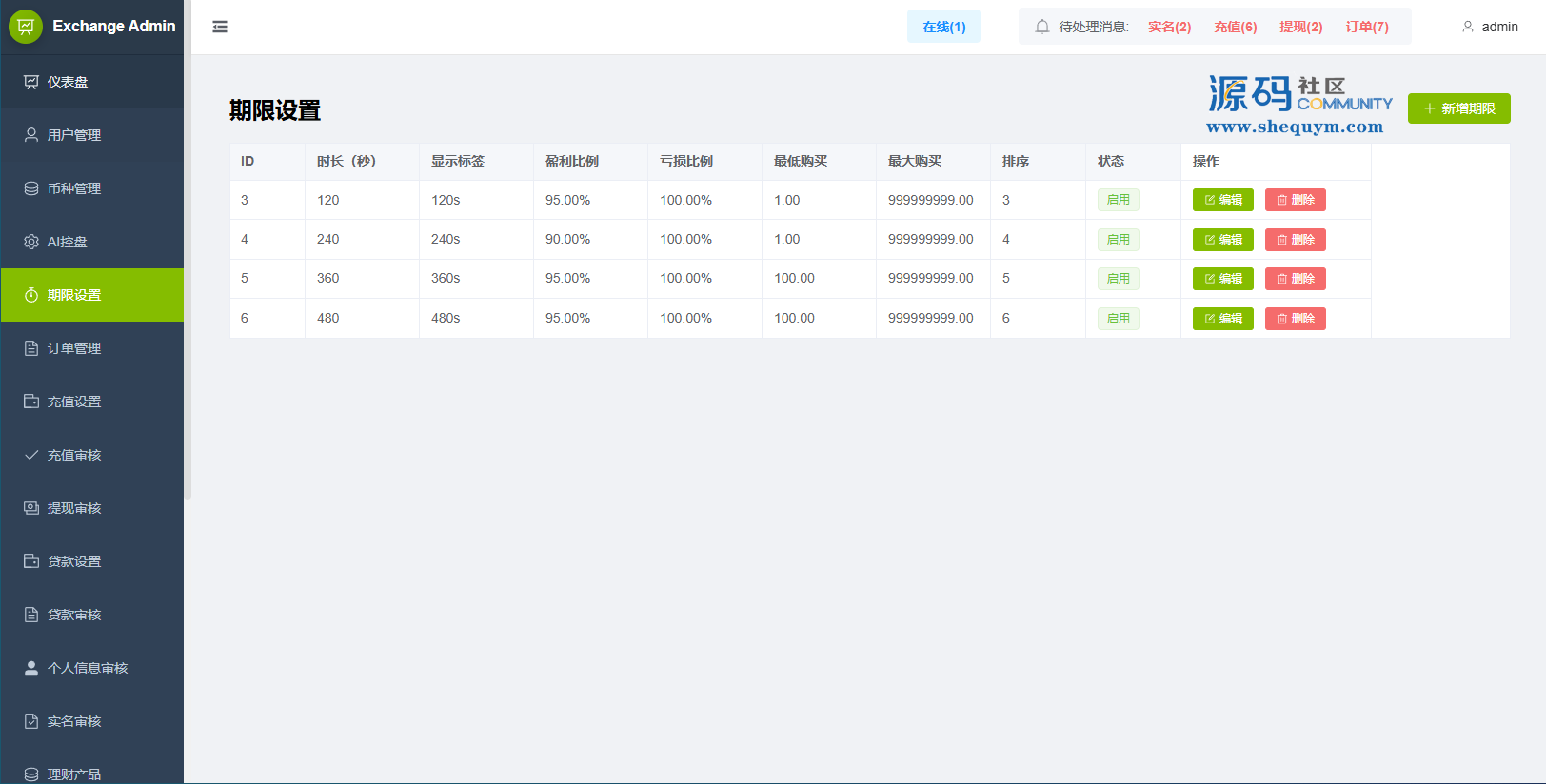The height and width of the screenshot is (784, 1546).
Task: Click the 充值设置 wallet icon in sidebar
Action: click(x=31, y=402)
